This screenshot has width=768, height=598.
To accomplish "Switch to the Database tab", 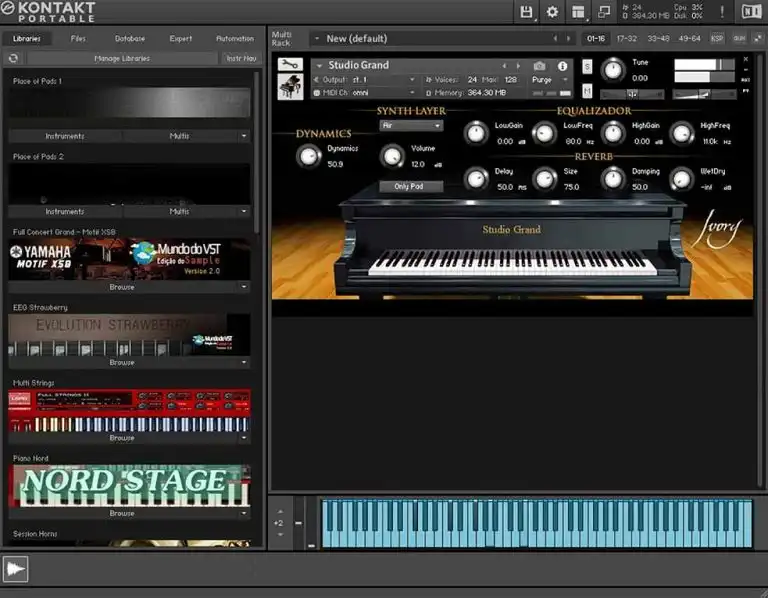I will point(130,38).
